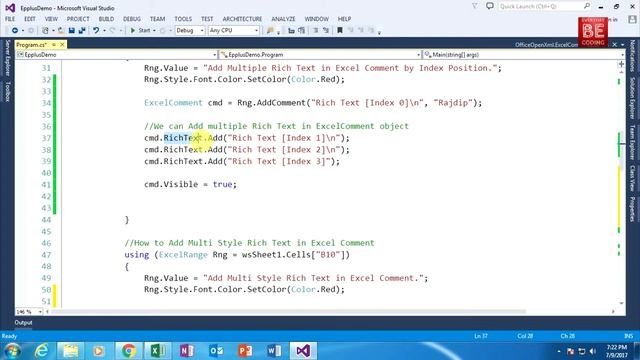Click the notifications flag icon
This screenshot has height=360, width=640.
(x=475, y=6)
